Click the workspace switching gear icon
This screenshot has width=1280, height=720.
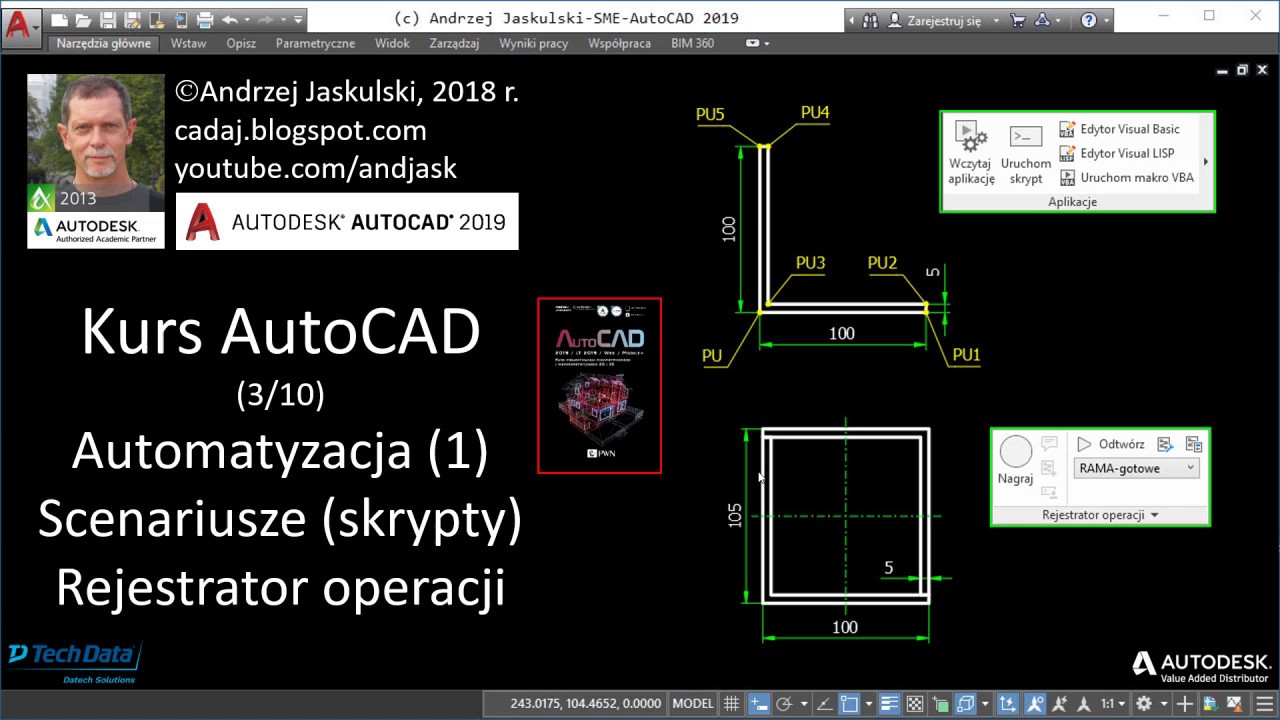point(1143,704)
